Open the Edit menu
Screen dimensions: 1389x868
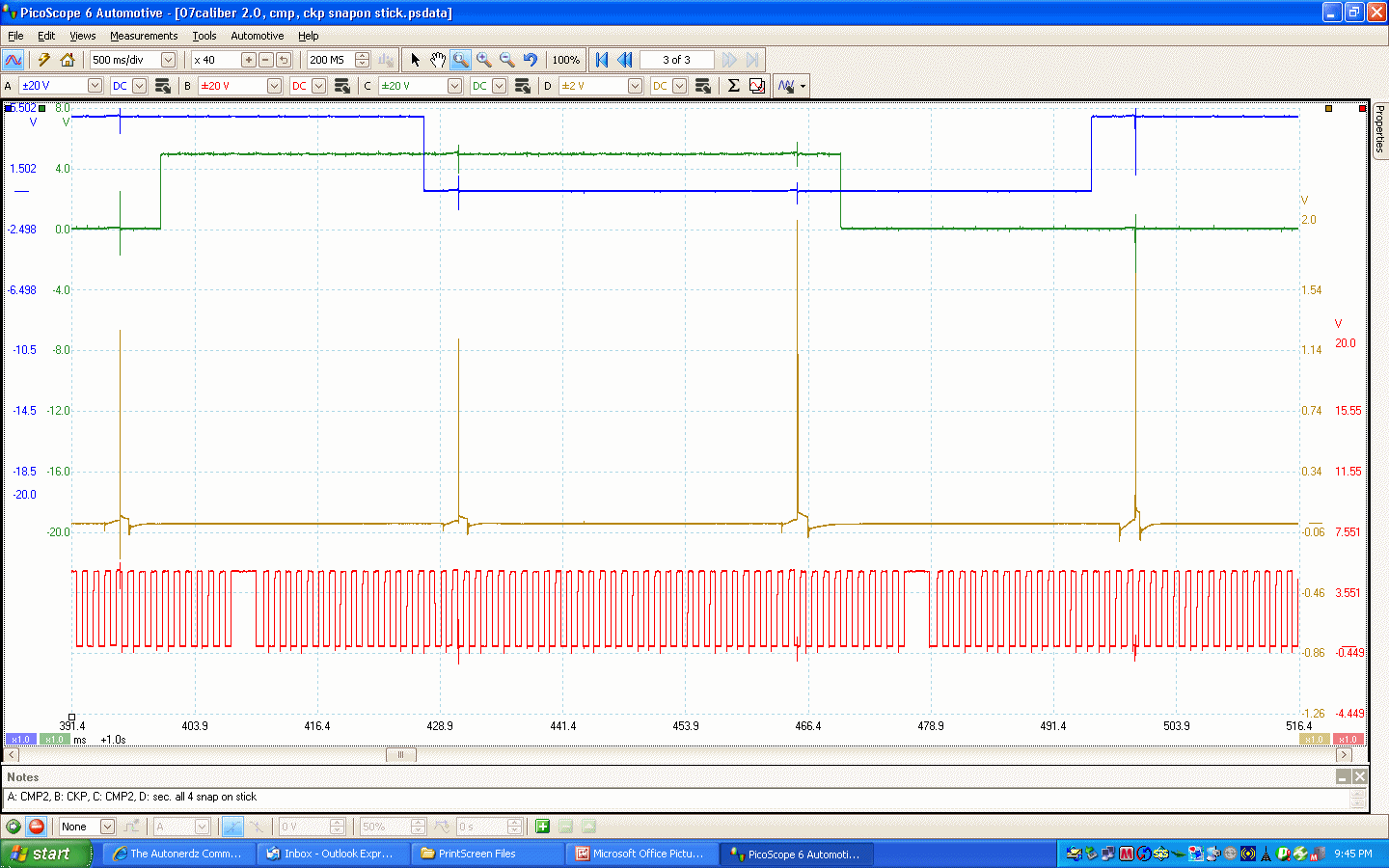click(46, 36)
